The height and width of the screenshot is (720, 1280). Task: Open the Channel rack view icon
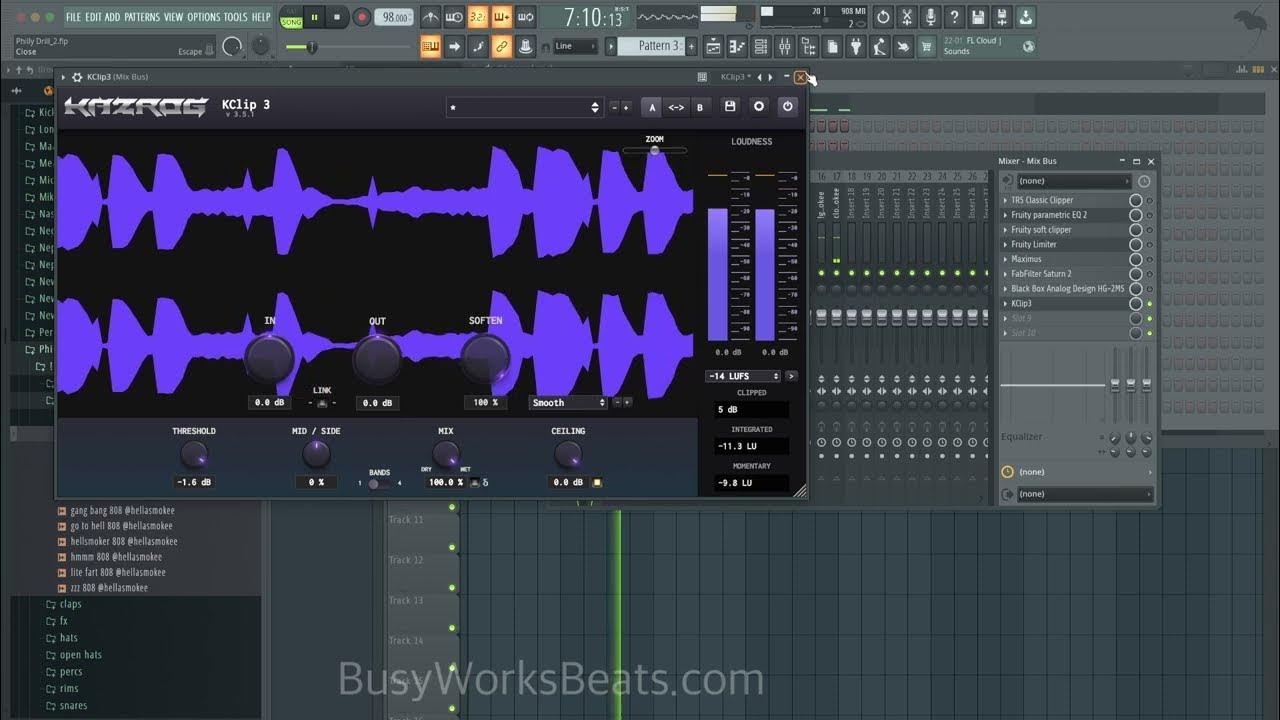pyautogui.click(x=761, y=46)
